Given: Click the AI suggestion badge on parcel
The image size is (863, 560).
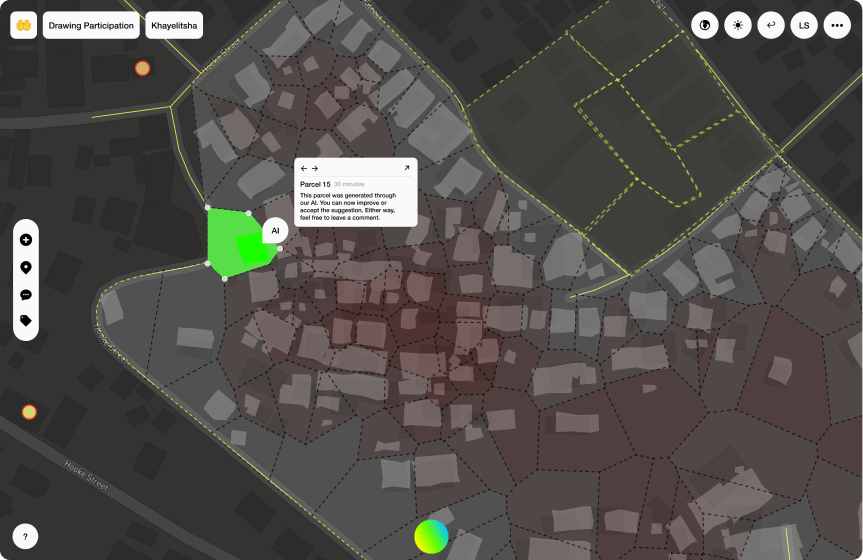Looking at the screenshot, I should coord(275,230).
